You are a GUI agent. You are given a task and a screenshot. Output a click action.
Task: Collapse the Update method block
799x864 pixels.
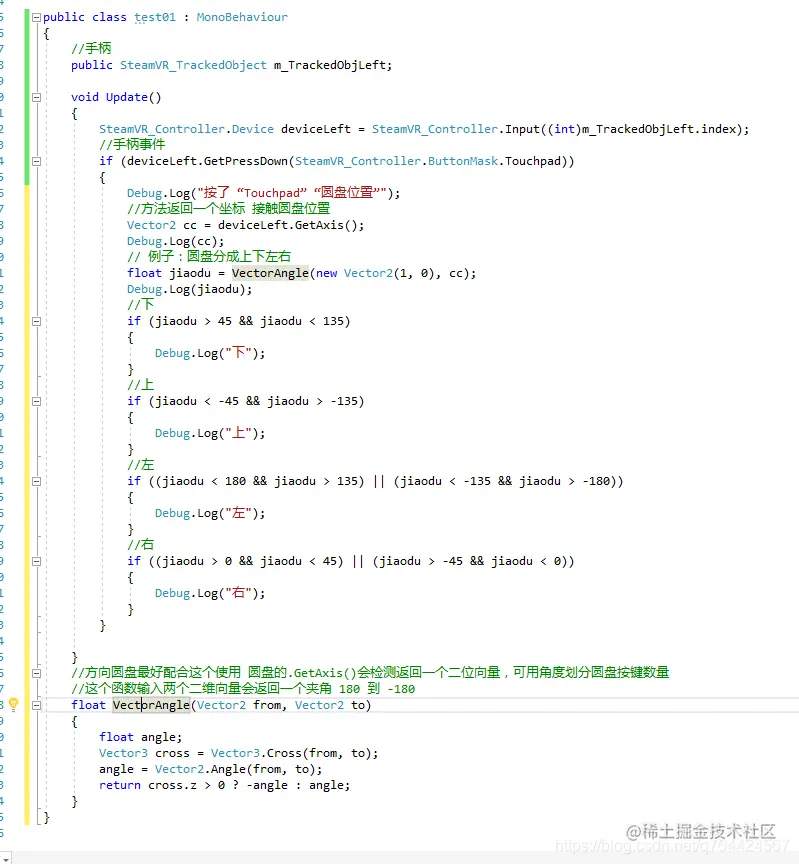pyautogui.click(x=36, y=98)
